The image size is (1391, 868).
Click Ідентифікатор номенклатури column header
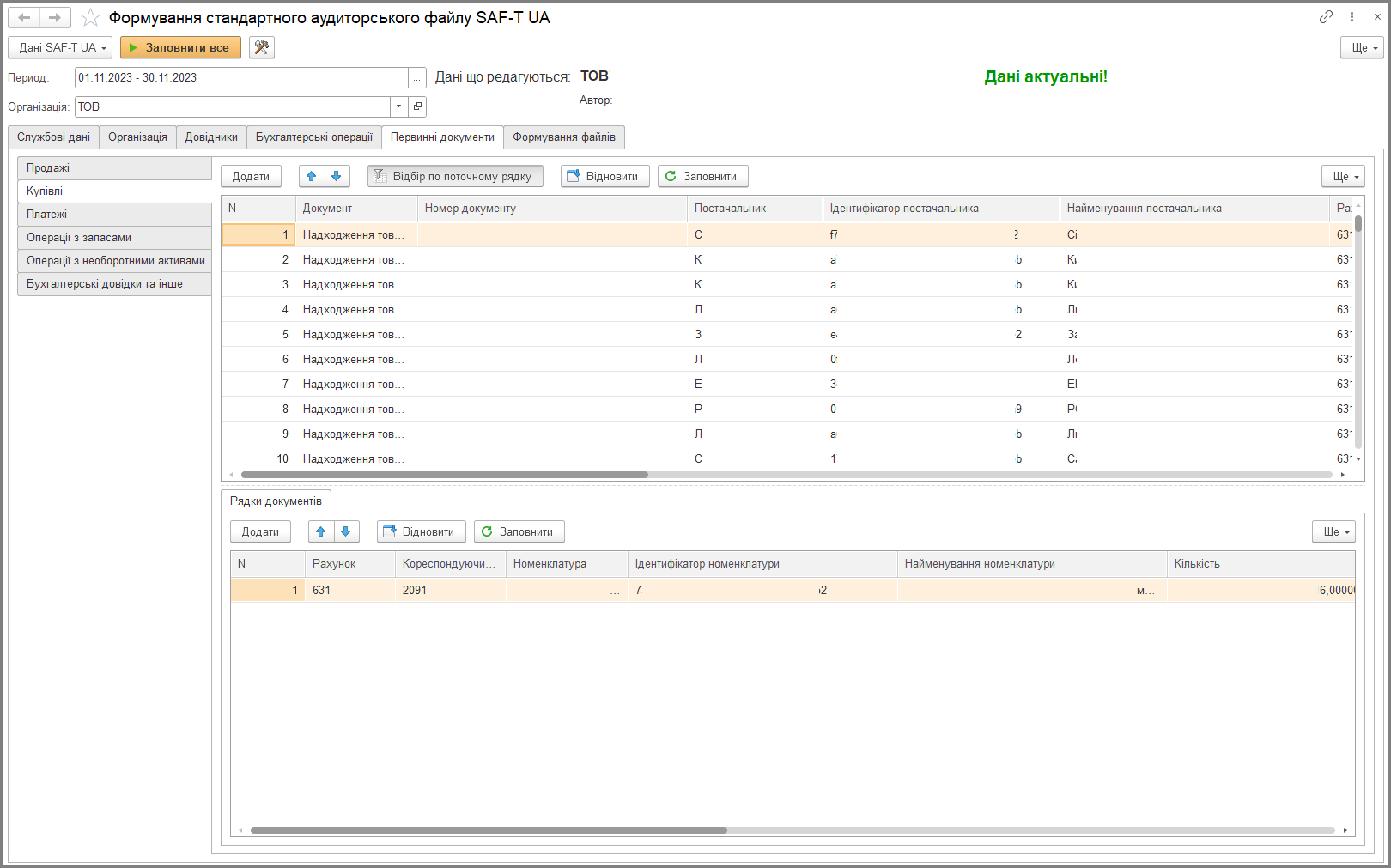[762, 564]
